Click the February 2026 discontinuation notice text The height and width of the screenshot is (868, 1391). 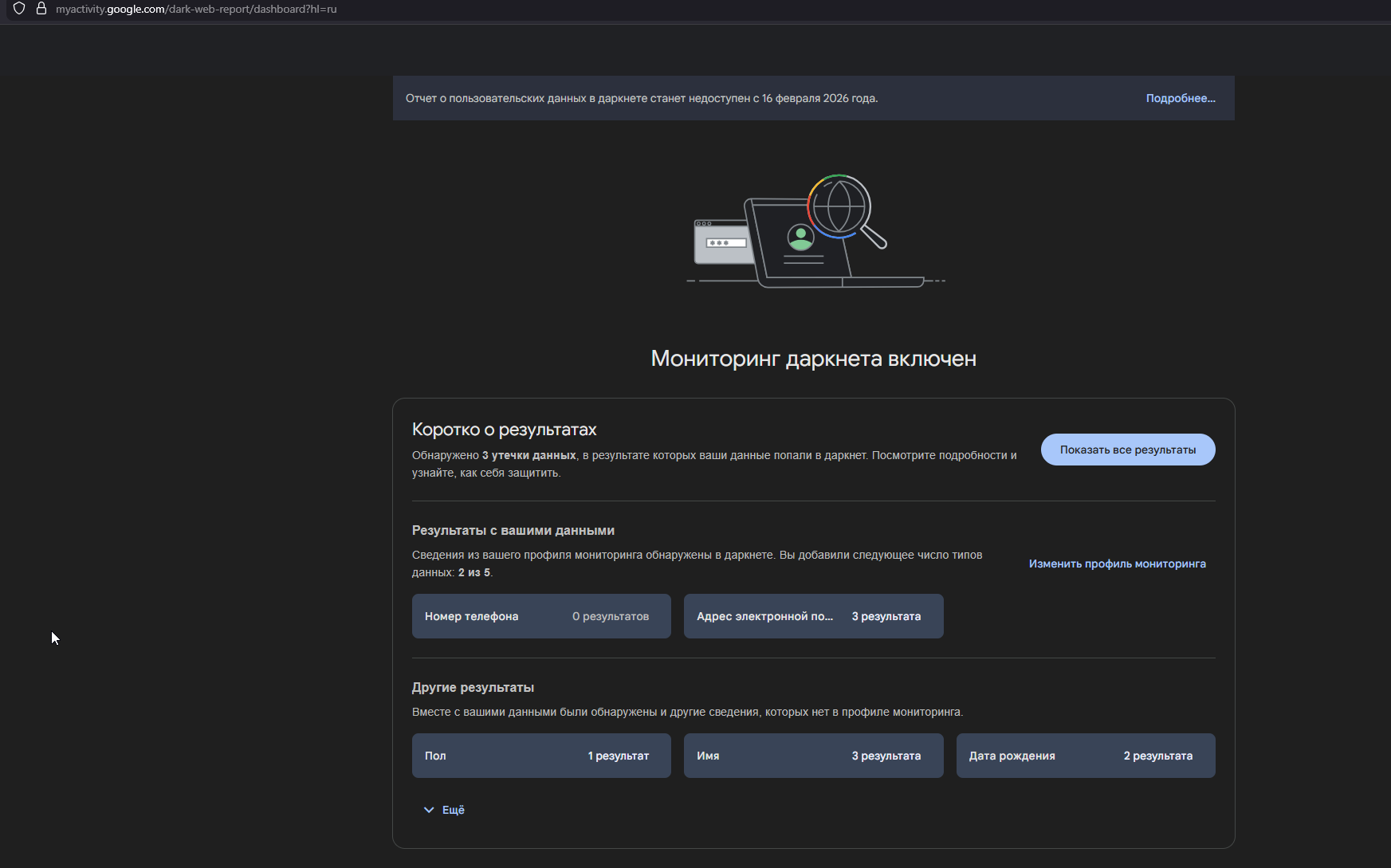point(641,98)
